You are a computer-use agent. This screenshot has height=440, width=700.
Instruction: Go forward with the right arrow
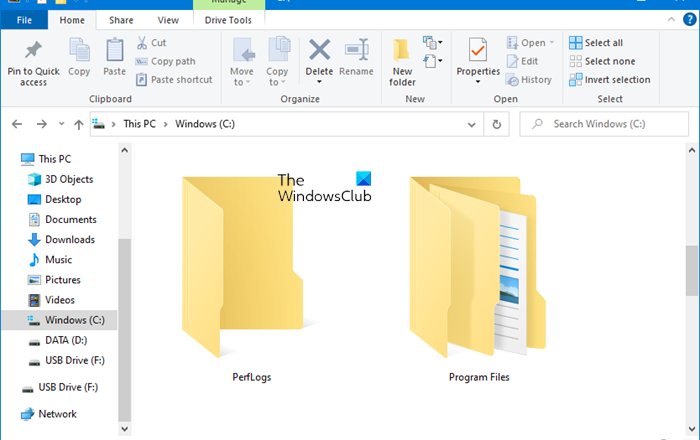pos(42,124)
